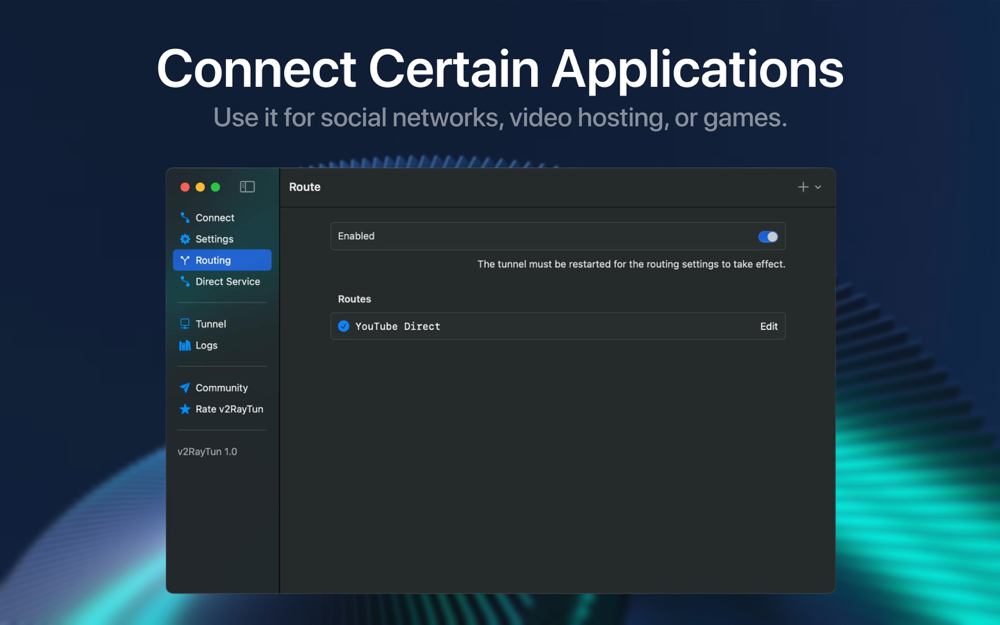
Task: Click the Routes section heading
Action: coord(355,299)
